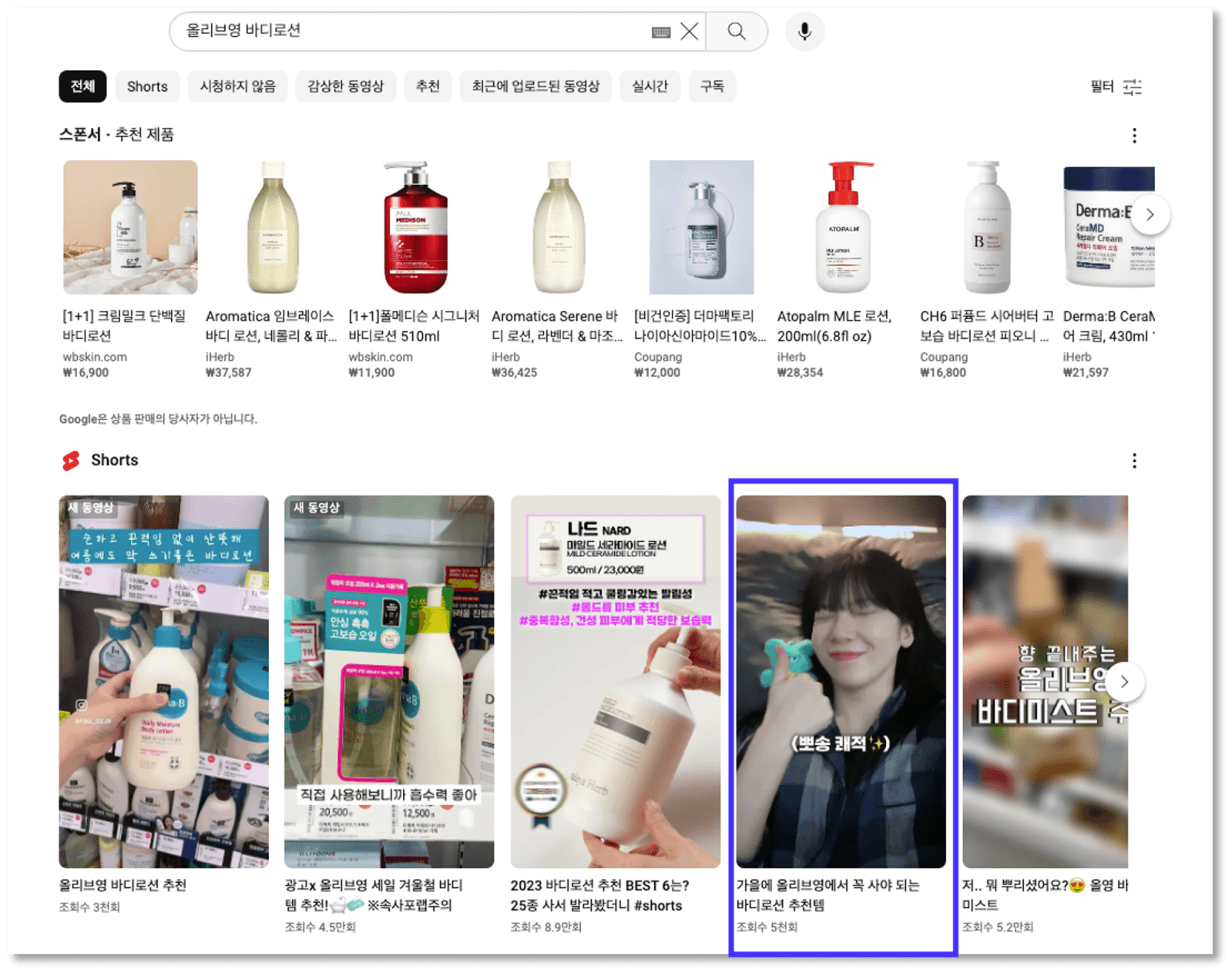Image resolution: width=1232 pixels, height=973 pixels.
Task: Select 최근에 업로드된 동영상 chip
Action: tap(535, 86)
